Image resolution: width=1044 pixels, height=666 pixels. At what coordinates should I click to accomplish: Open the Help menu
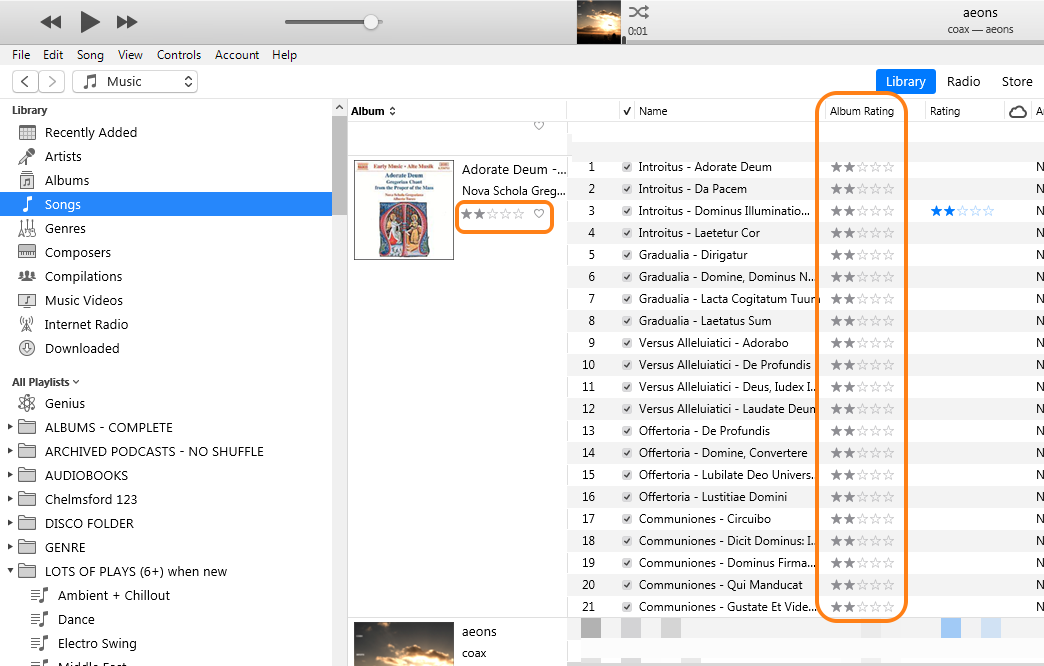click(x=284, y=55)
